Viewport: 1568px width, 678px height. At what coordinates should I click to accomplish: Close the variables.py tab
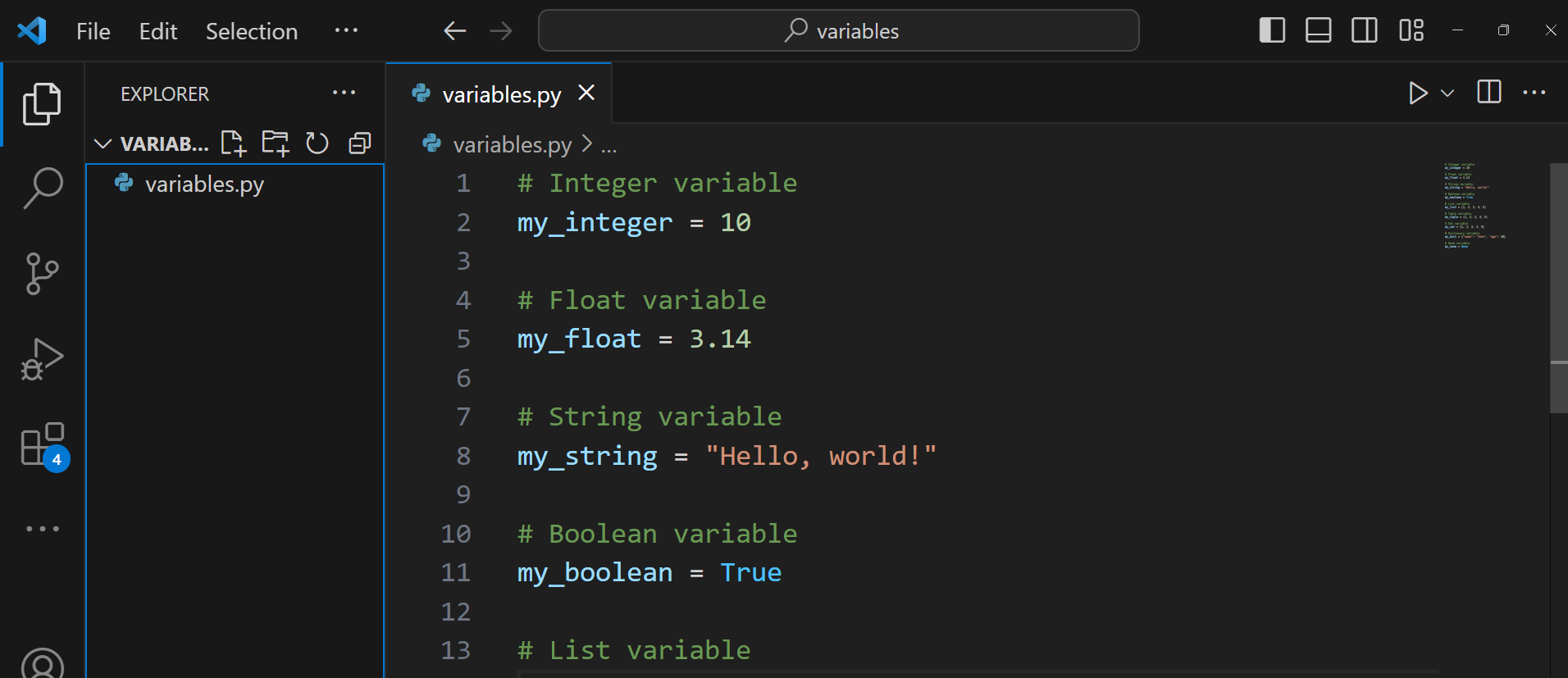[586, 93]
